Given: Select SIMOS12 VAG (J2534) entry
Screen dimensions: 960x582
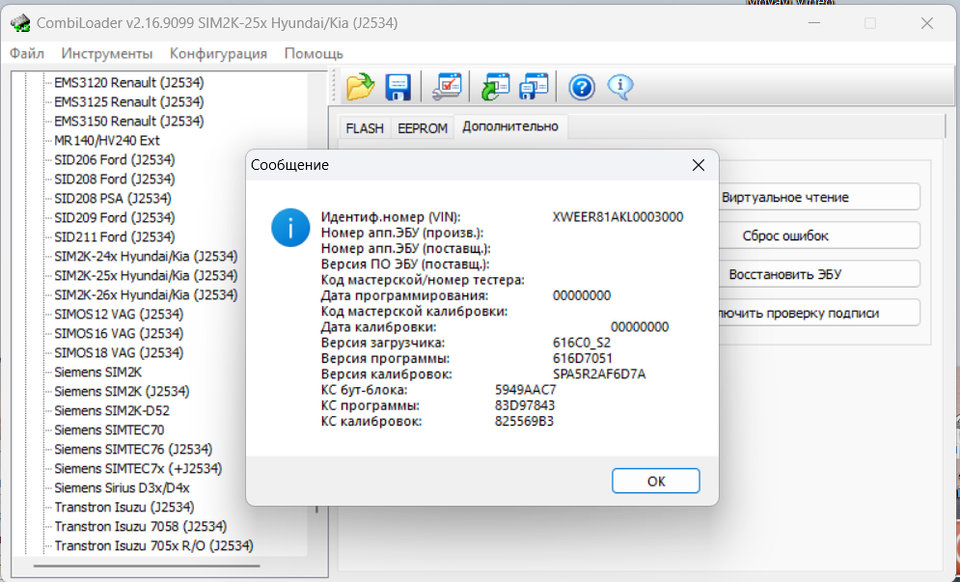Looking at the screenshot, I should pyautogui.click(x=119, y=314).
